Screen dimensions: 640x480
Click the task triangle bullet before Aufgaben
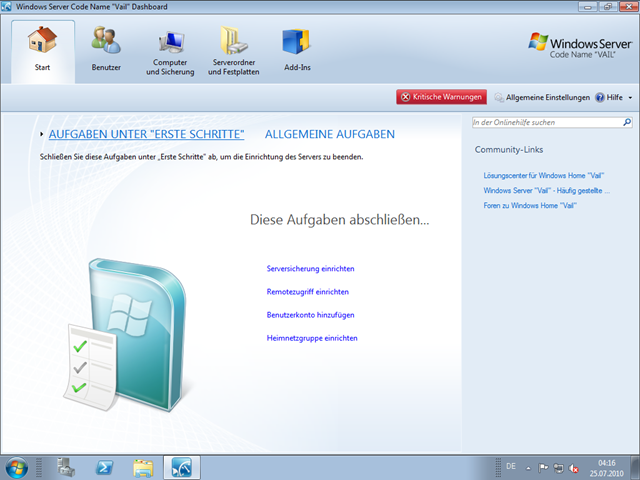(x=42, y=134)
